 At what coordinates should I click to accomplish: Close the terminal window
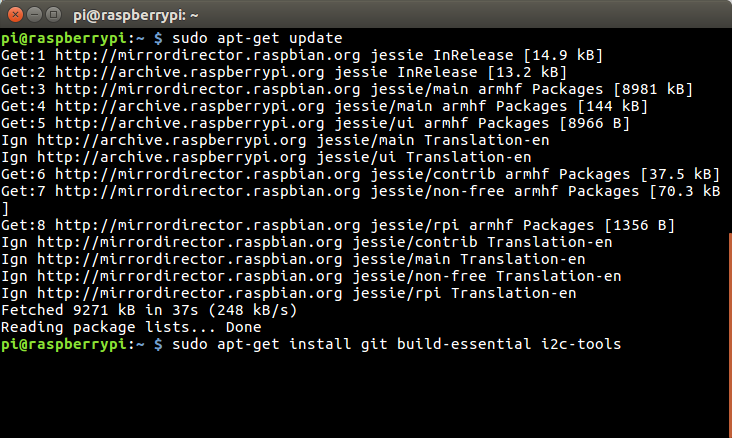tap(14, 13)
